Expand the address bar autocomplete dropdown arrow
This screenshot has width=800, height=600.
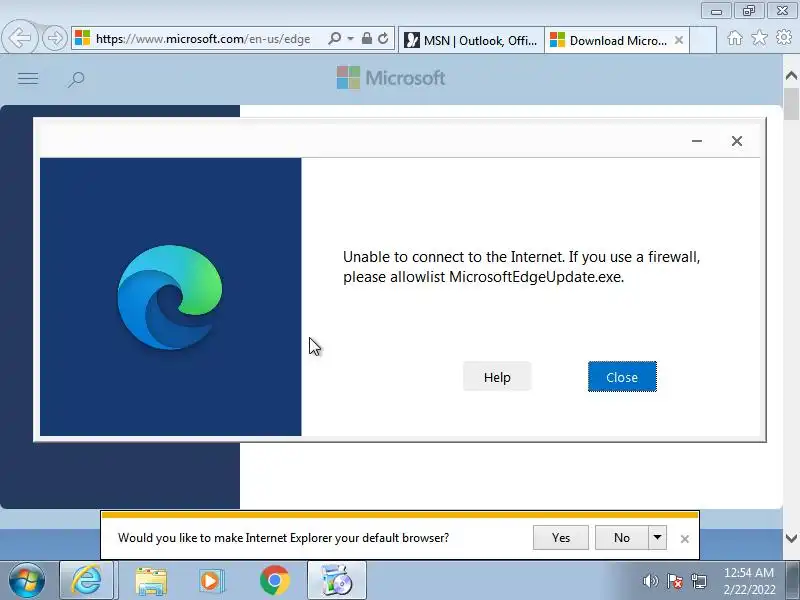click(351, 38)
